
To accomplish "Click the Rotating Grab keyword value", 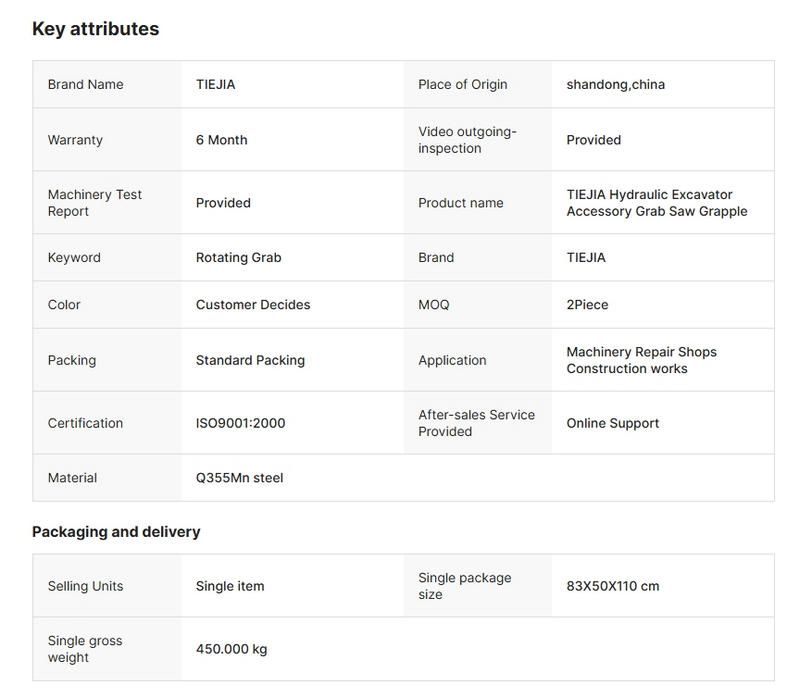I will 238,258.
